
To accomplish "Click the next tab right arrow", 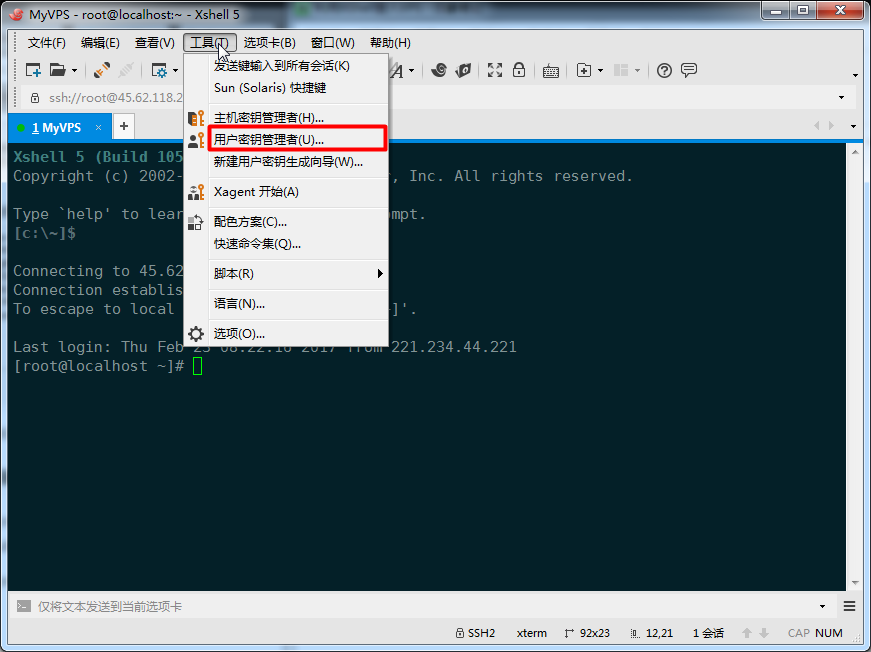I will click(x=832, y=126).
